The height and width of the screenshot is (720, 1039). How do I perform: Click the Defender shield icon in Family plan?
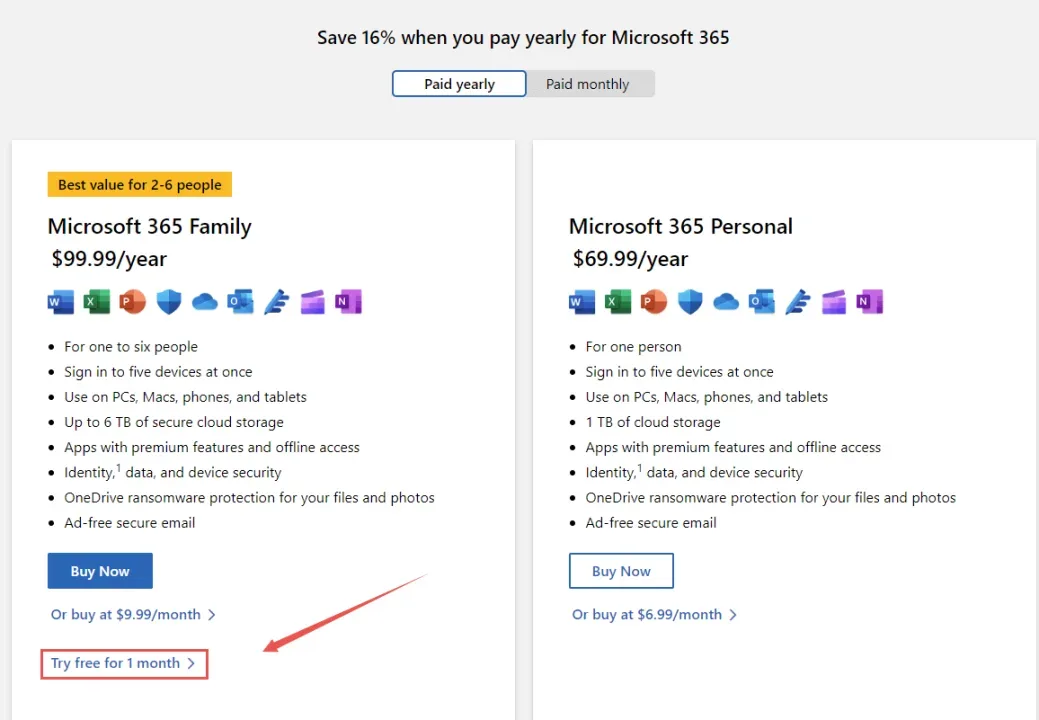click(169, 302)
